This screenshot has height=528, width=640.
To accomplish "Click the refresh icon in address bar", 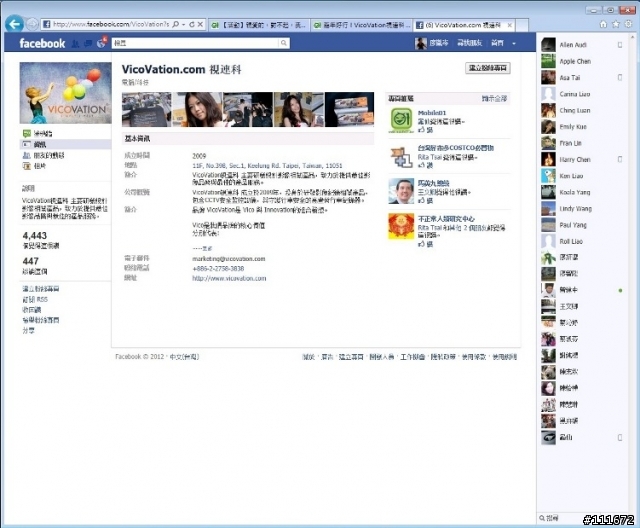I will point(191,24).
